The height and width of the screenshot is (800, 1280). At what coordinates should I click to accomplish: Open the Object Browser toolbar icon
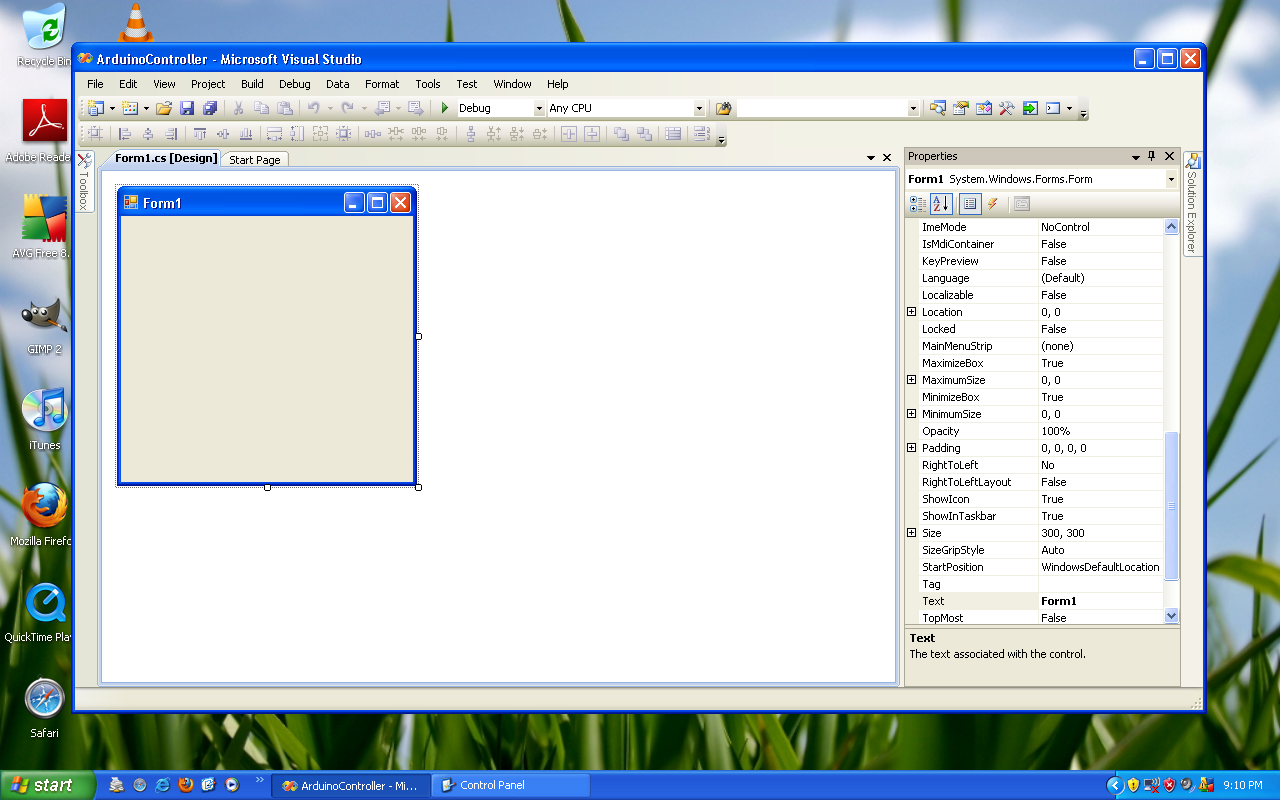click(x=984, y=108)
